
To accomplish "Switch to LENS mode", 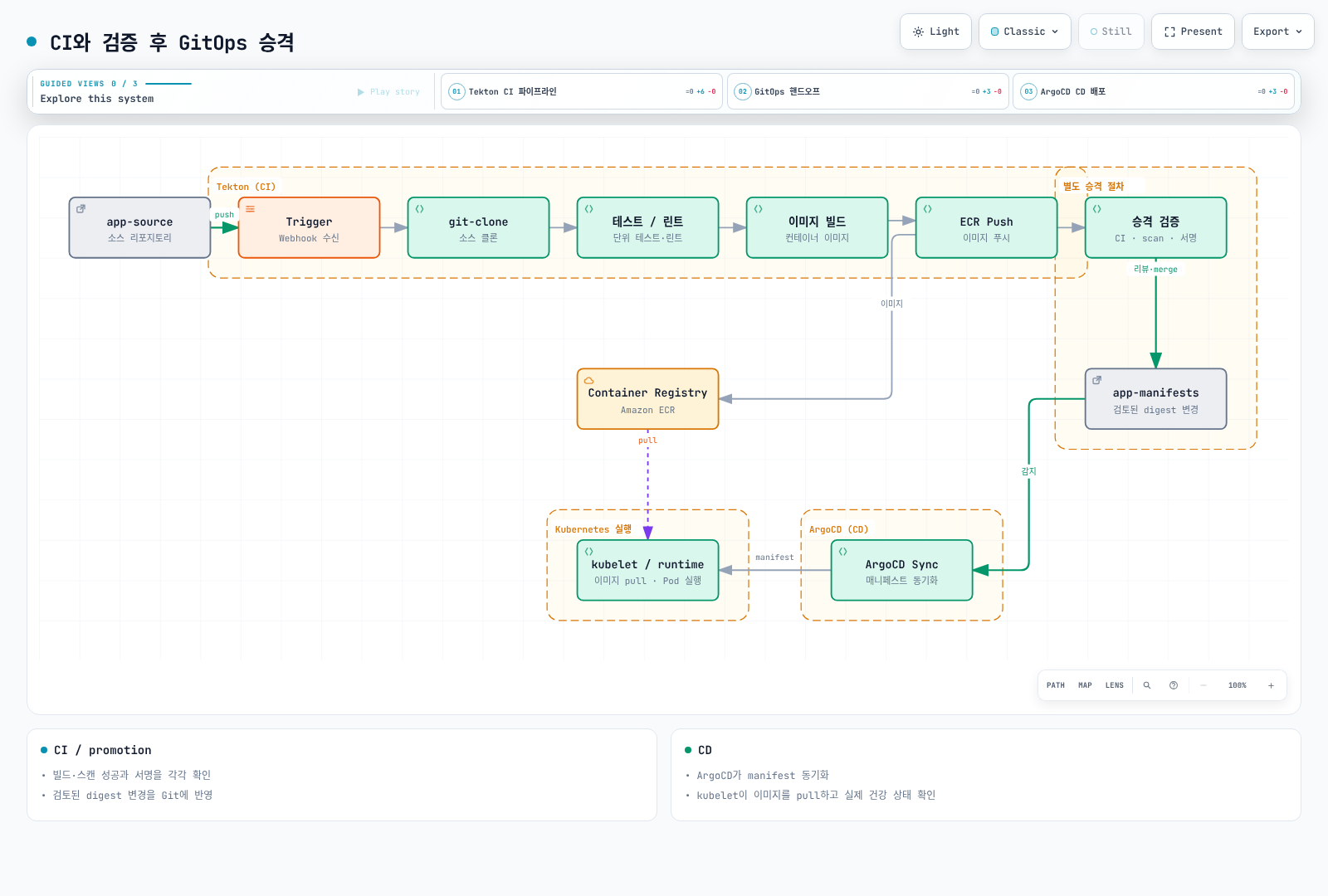I will coord(1115,685).
